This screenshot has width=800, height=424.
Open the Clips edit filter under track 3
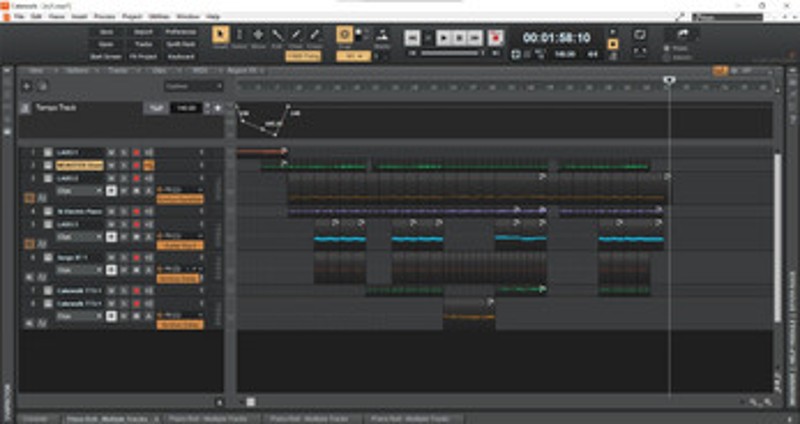pyautogui.click(x=79, y=191)
